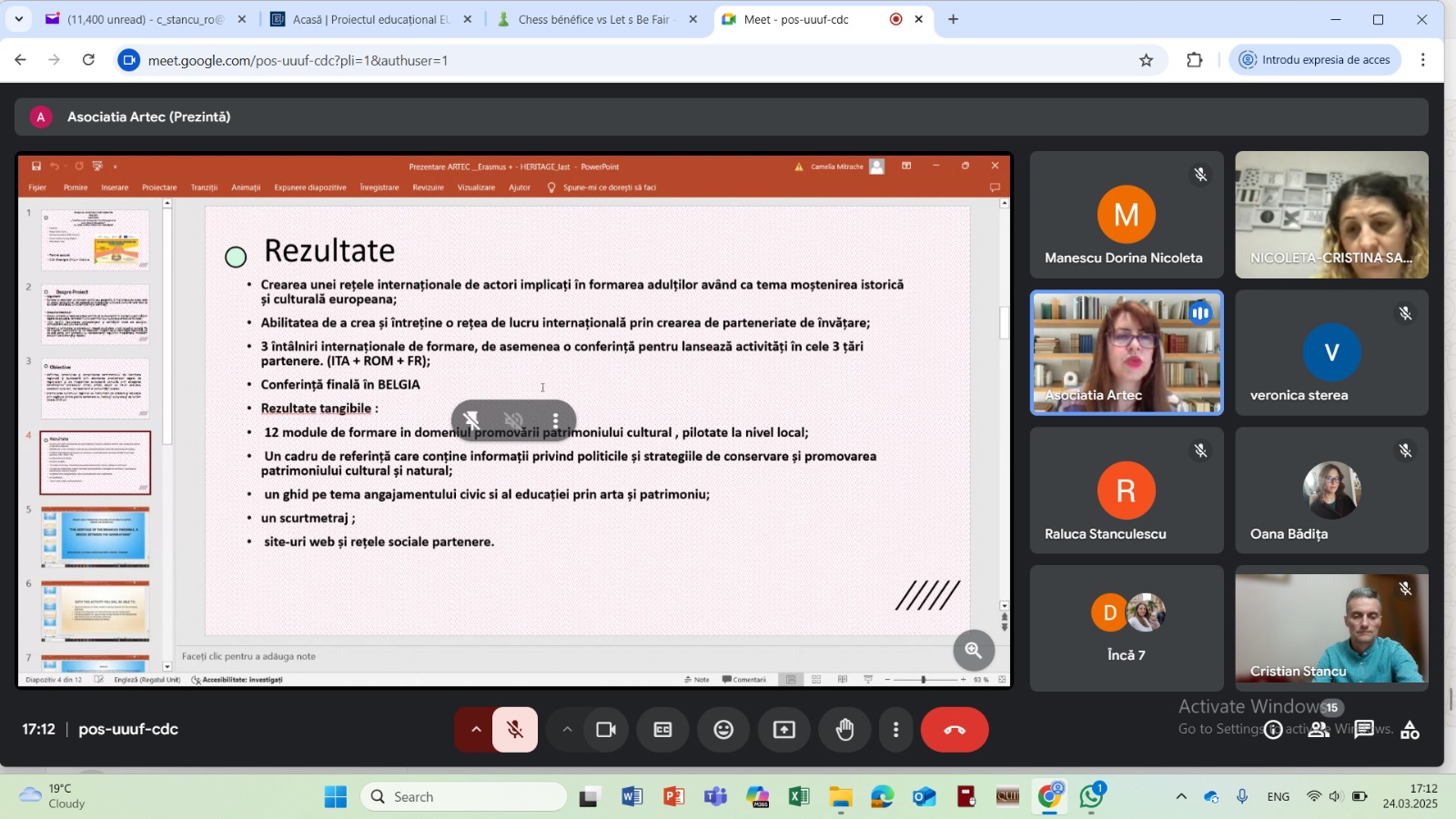The width and height of the screenshot is (1456, 819).
Task: Show the participants list icon
Action: pos(1319,730)
